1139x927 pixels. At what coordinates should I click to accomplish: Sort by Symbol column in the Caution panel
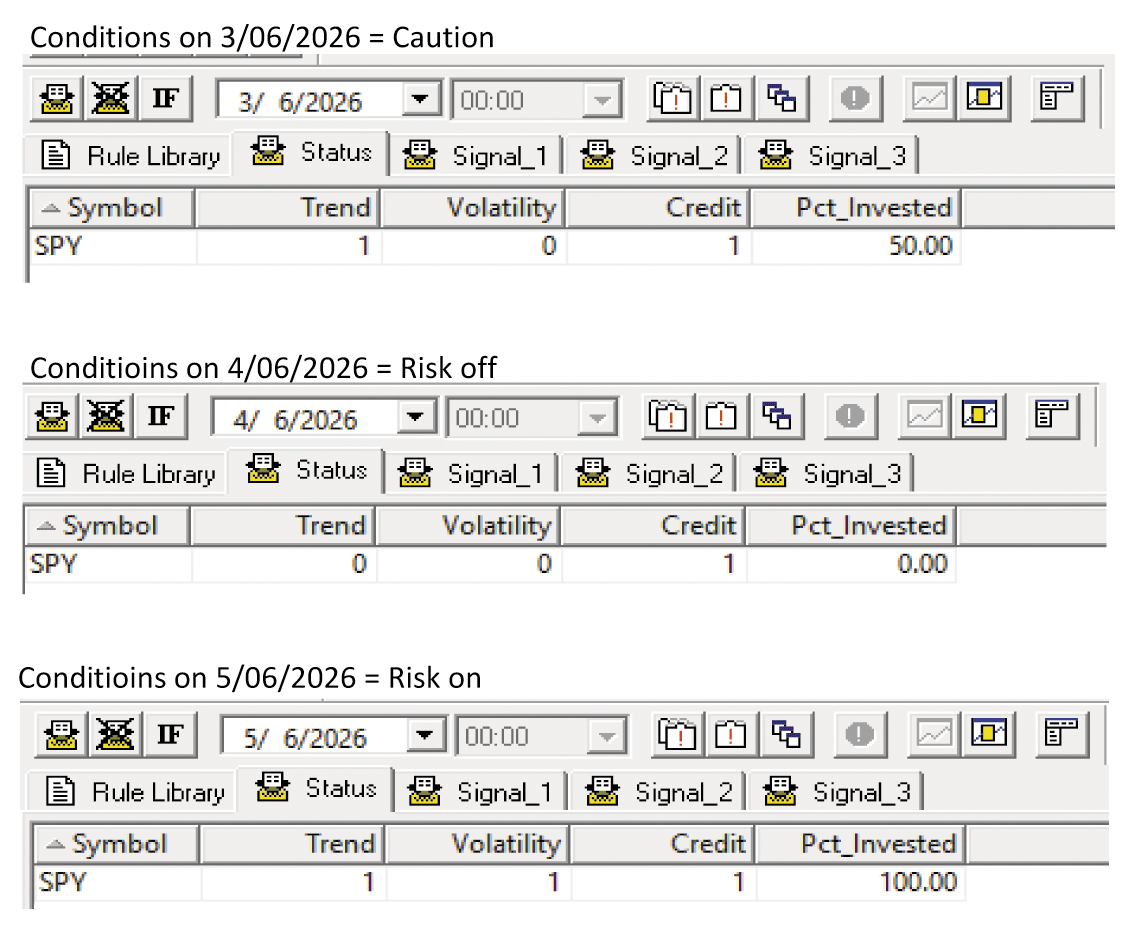113,208
